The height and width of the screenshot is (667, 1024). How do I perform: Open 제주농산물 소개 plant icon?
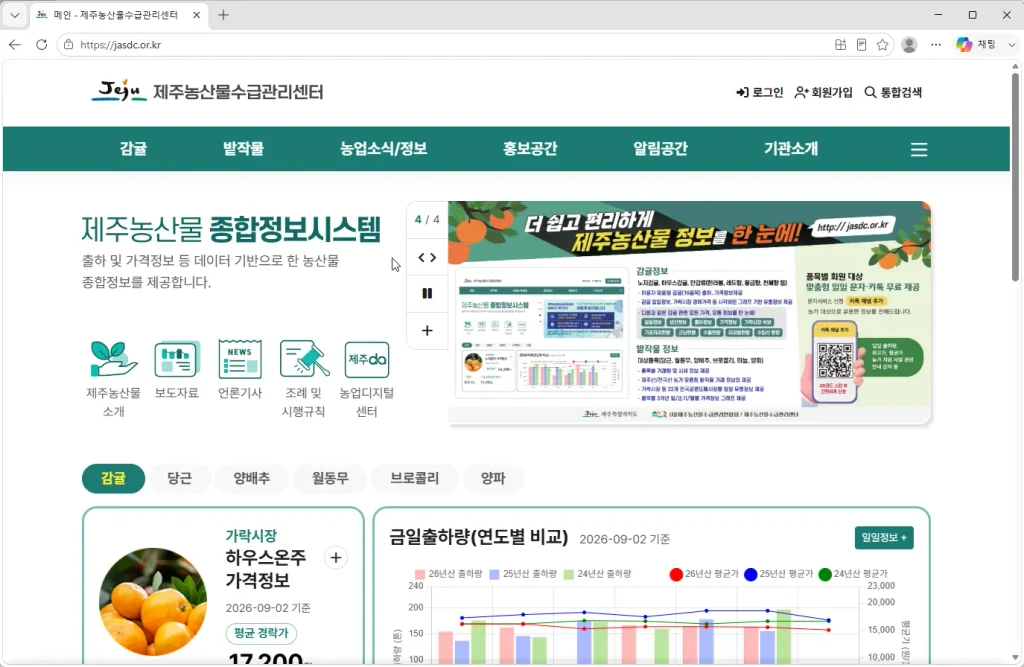click(x=114, y=379)
